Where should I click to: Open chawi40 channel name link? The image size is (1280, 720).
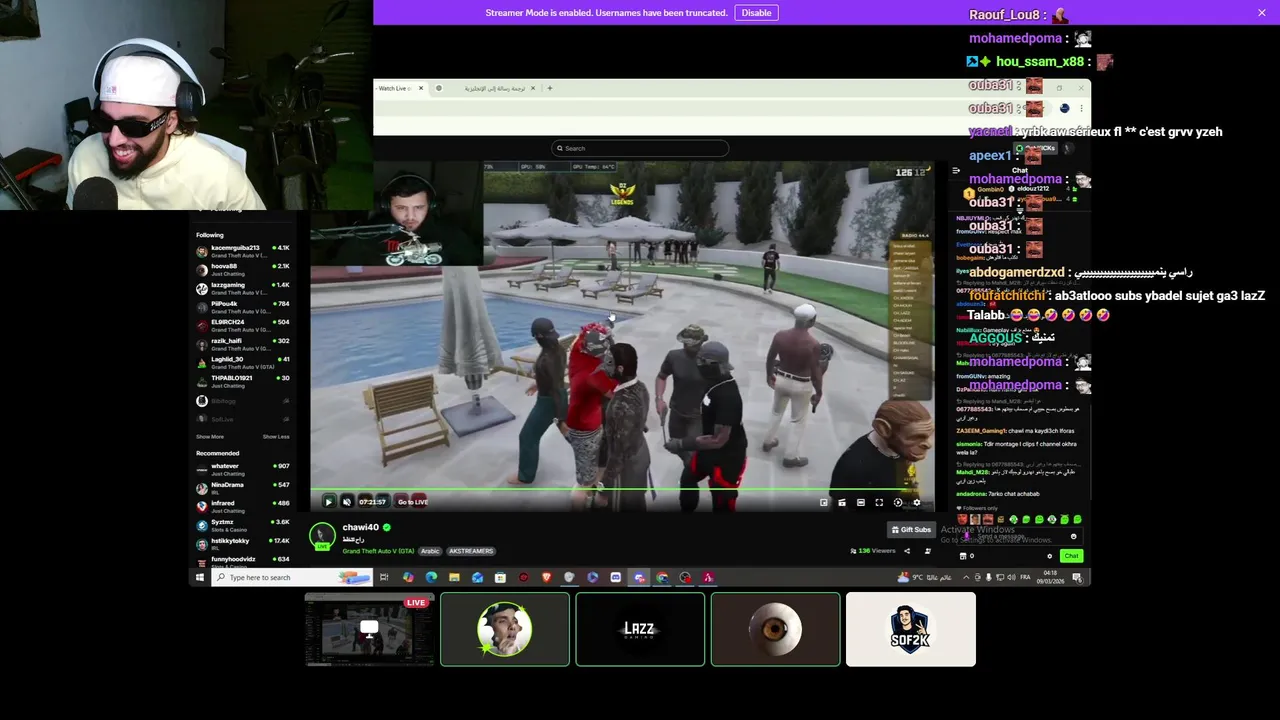click(360, 527)
